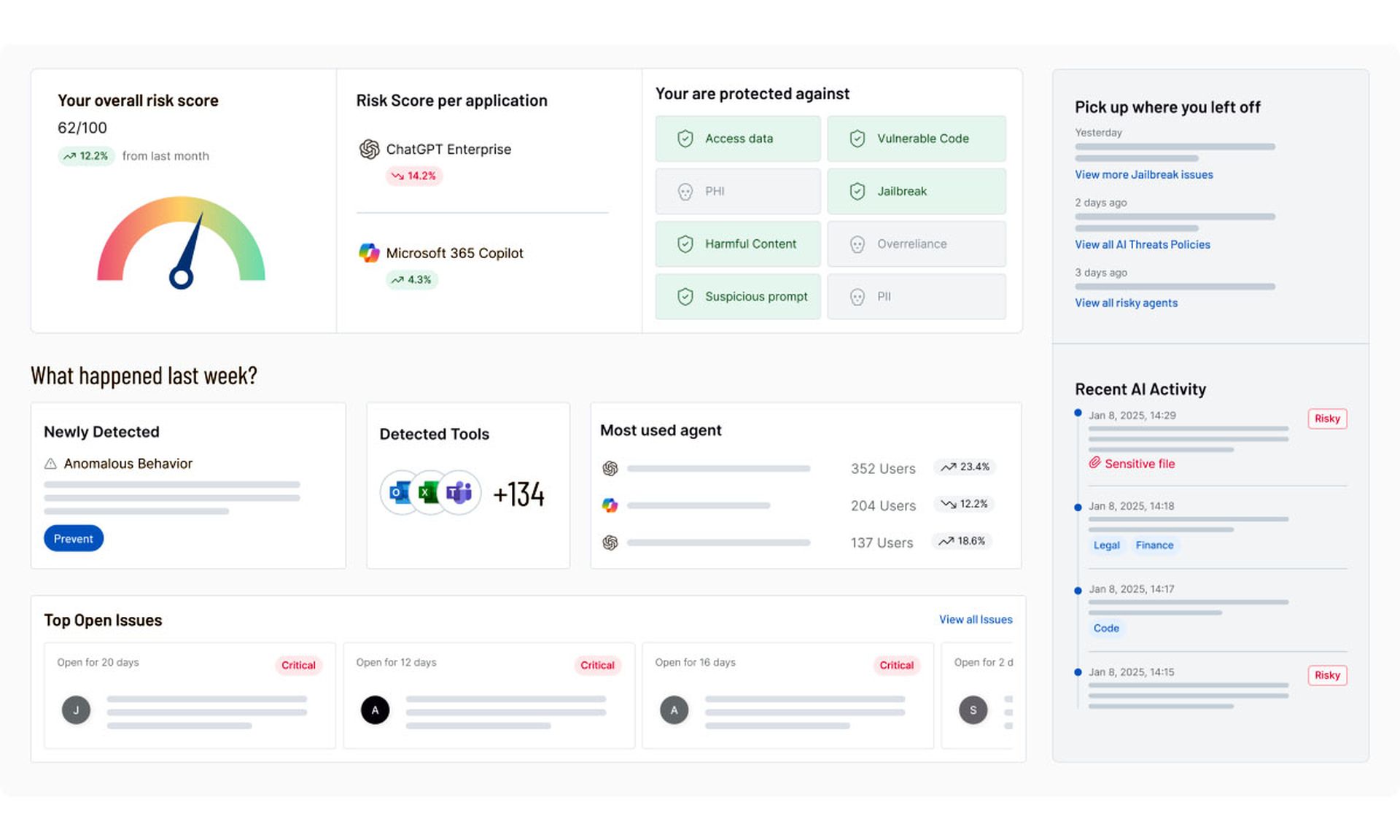Image resolution: width=1400 pixels, height=840 pixels.
Task: Toggle the Overreliance protection tile
Action: click(x=917, y=244)
